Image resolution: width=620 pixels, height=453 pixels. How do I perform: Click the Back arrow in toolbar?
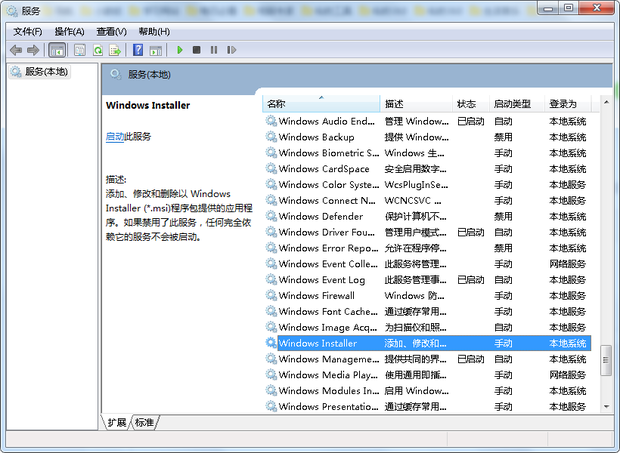pyautogui.click(x=16, y=49)
